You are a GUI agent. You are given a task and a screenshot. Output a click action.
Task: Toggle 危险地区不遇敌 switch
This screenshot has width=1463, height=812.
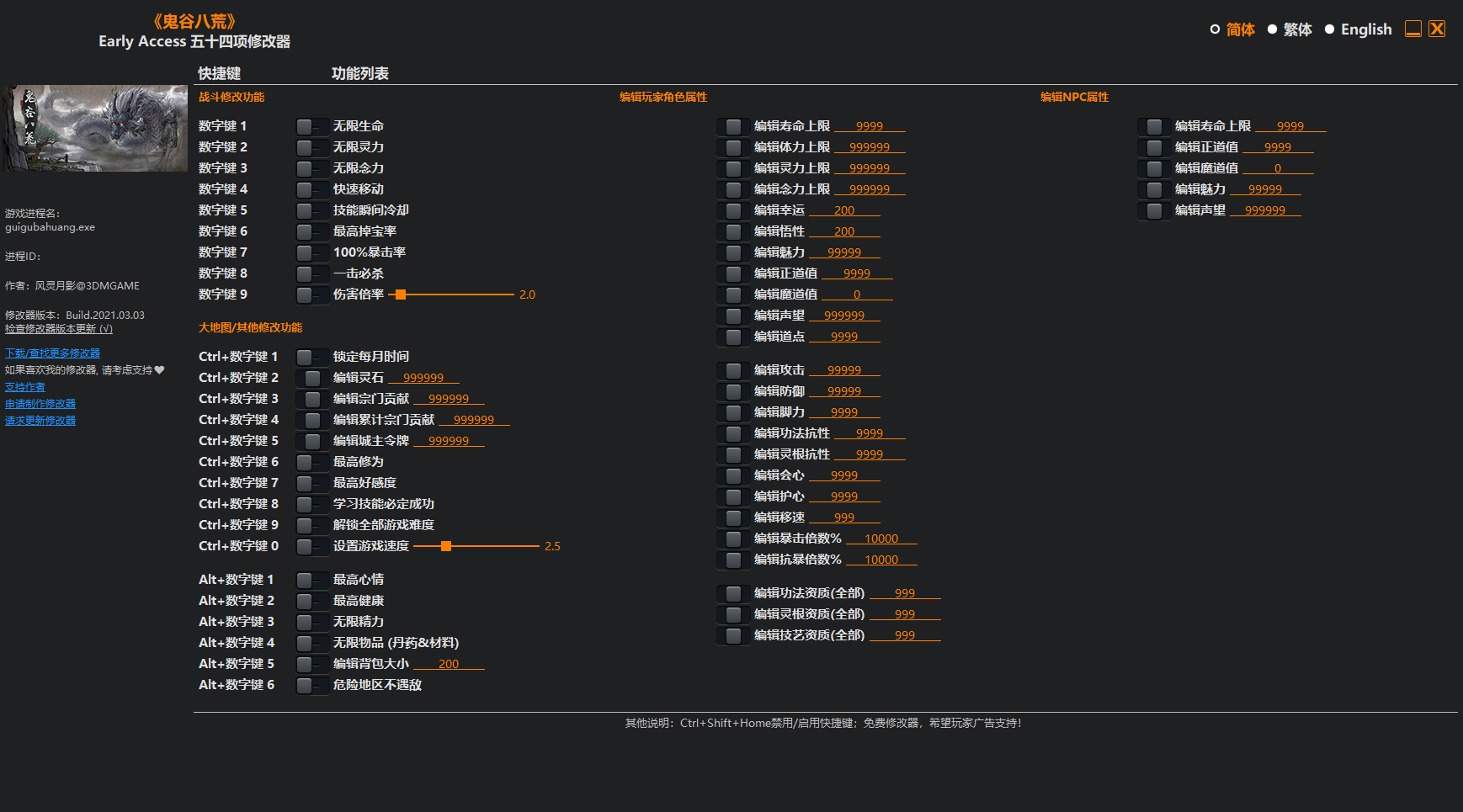(311, 685)
